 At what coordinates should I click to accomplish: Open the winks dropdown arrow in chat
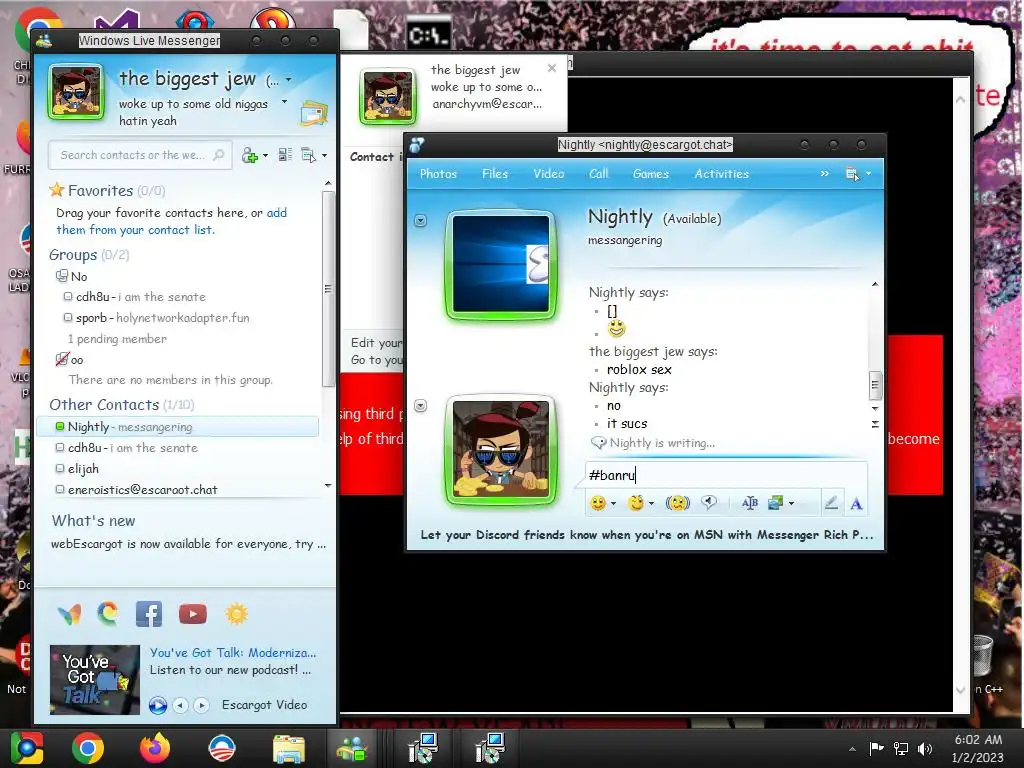tap(651, 504)
